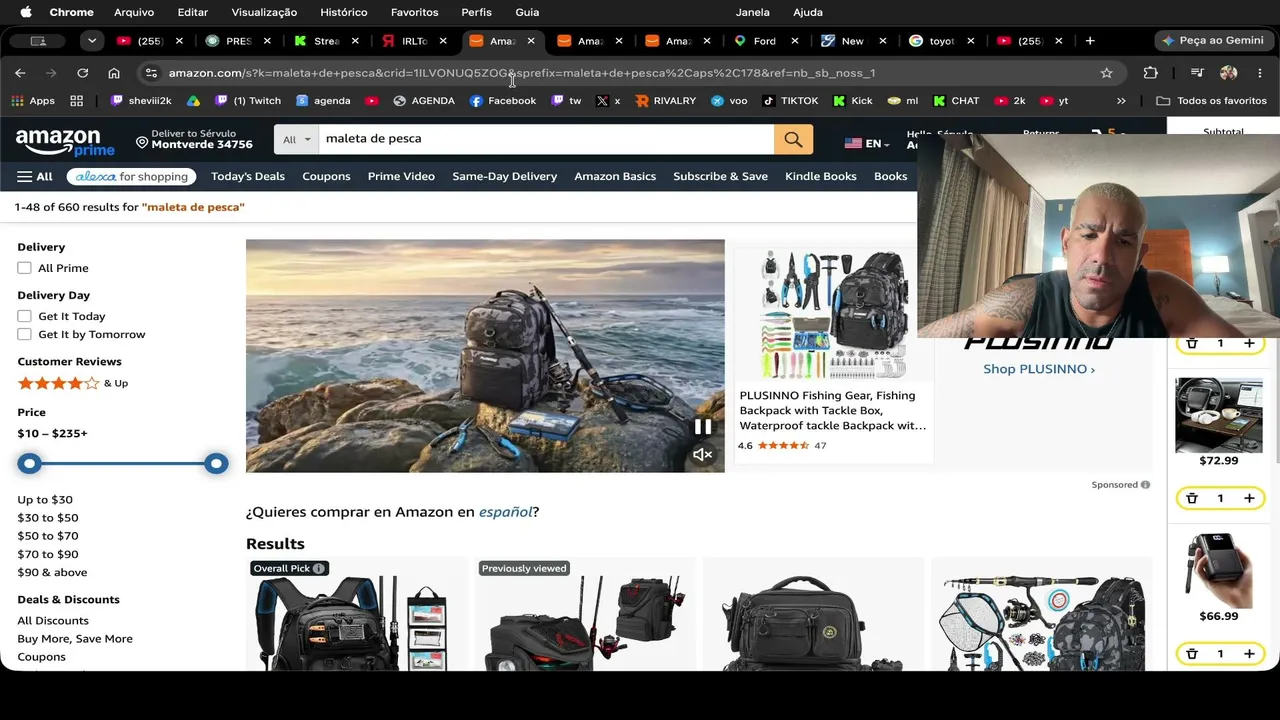
Task: Remove the $72.99 cart item with trash icon
Action: (x=1192, y=498)
